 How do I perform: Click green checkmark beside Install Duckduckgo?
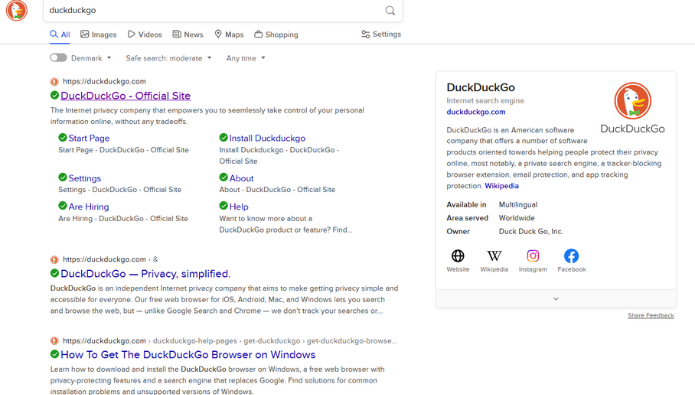pos(223,137)
